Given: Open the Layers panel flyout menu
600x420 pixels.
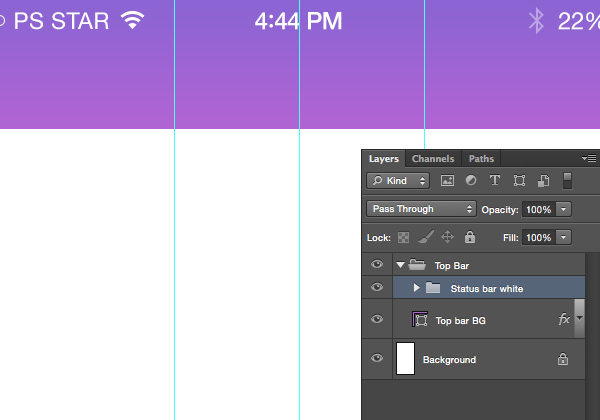Looking at the screenshot, I should coord(589,158).
